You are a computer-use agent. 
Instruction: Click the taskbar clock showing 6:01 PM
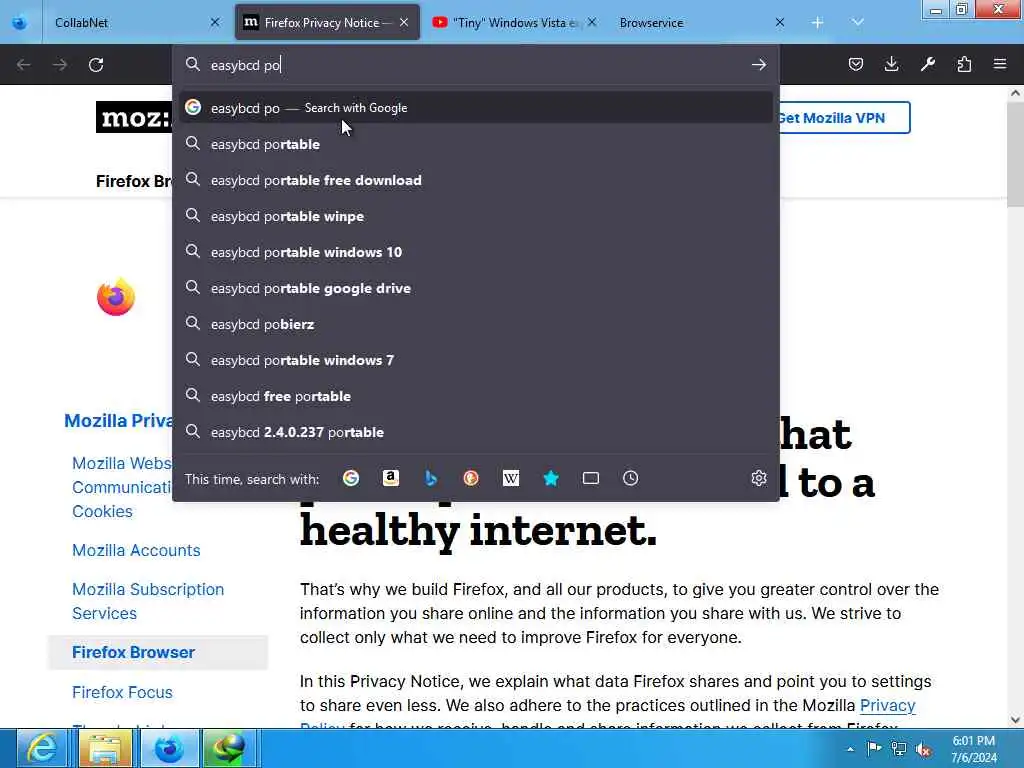973,748
